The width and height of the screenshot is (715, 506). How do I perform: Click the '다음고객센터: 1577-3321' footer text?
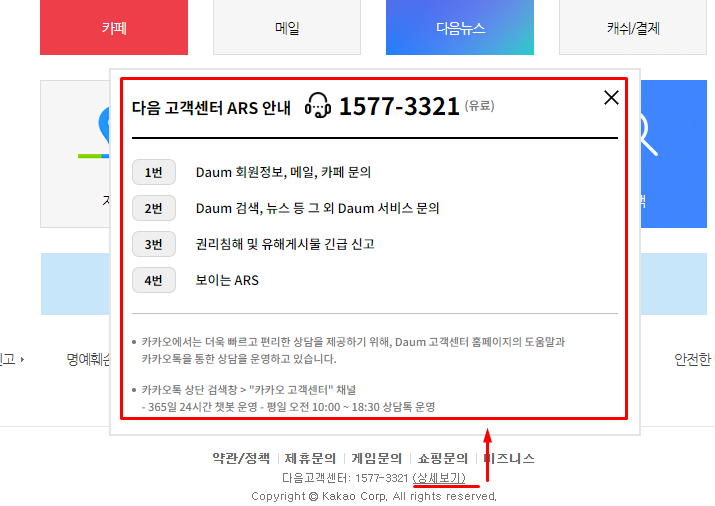point(345,478)
